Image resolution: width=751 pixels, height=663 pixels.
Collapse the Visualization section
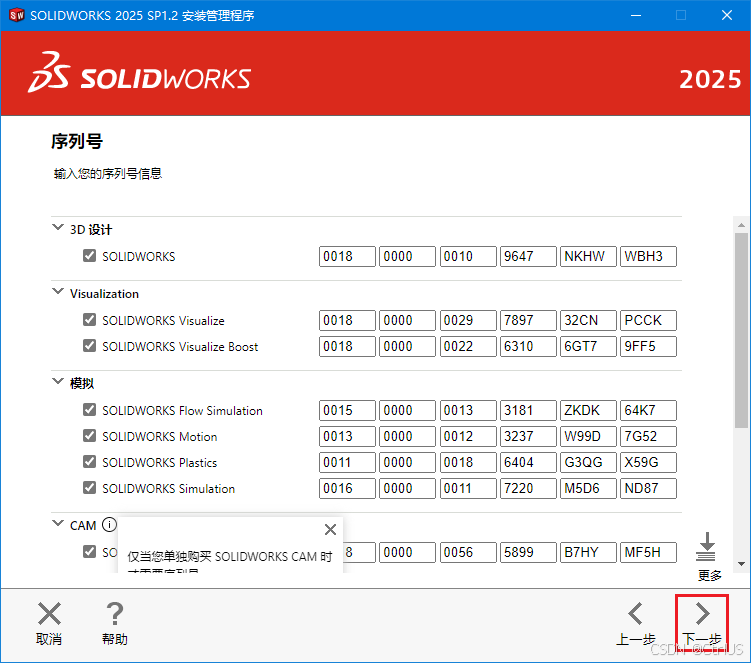pos(58,291)
